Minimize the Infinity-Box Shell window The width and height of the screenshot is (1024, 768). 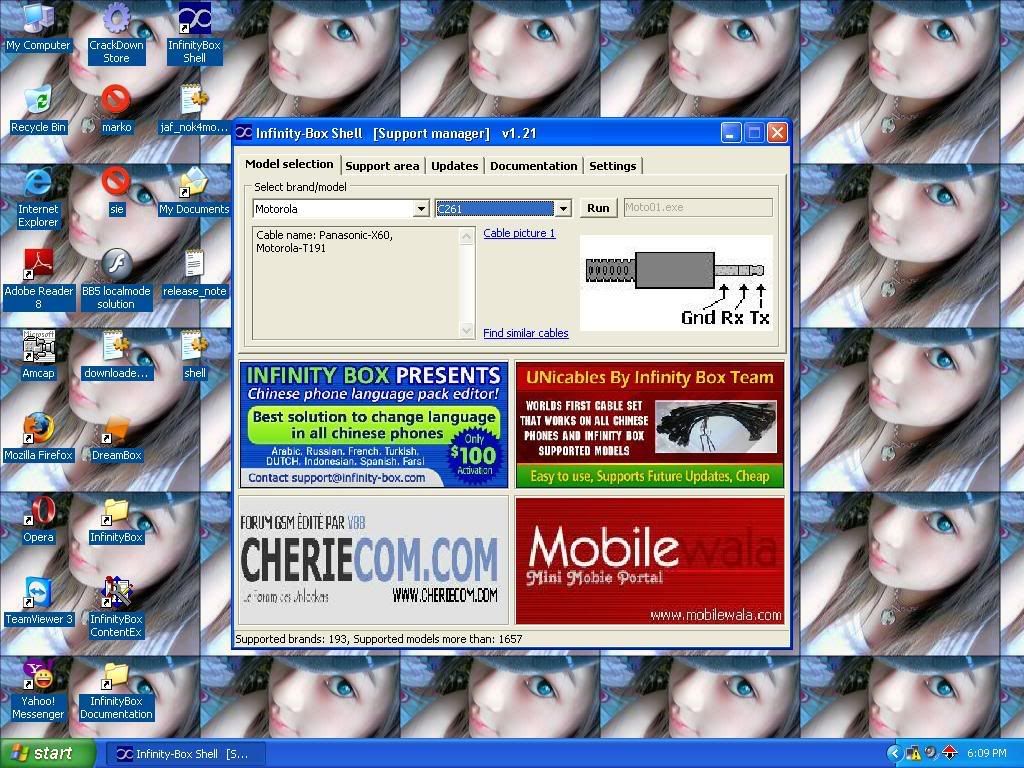pyautogui.click(x=731, y=133)
